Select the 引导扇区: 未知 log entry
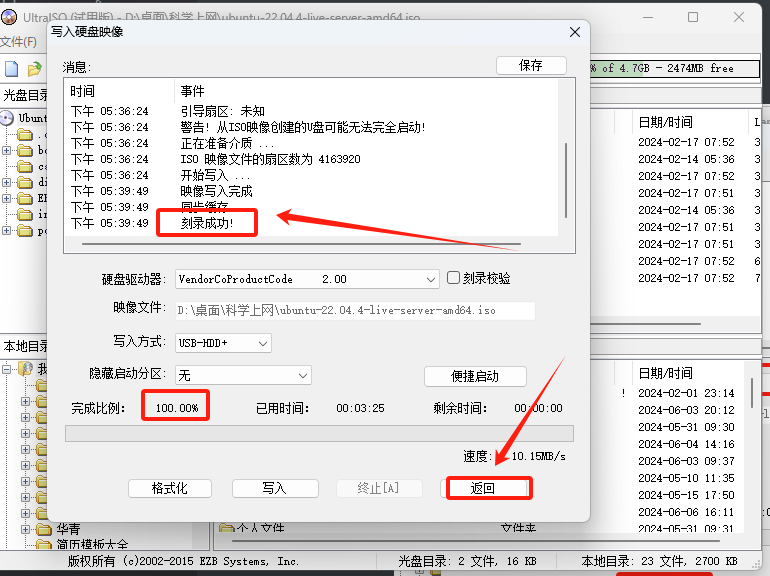 click(x=222, y=111)
